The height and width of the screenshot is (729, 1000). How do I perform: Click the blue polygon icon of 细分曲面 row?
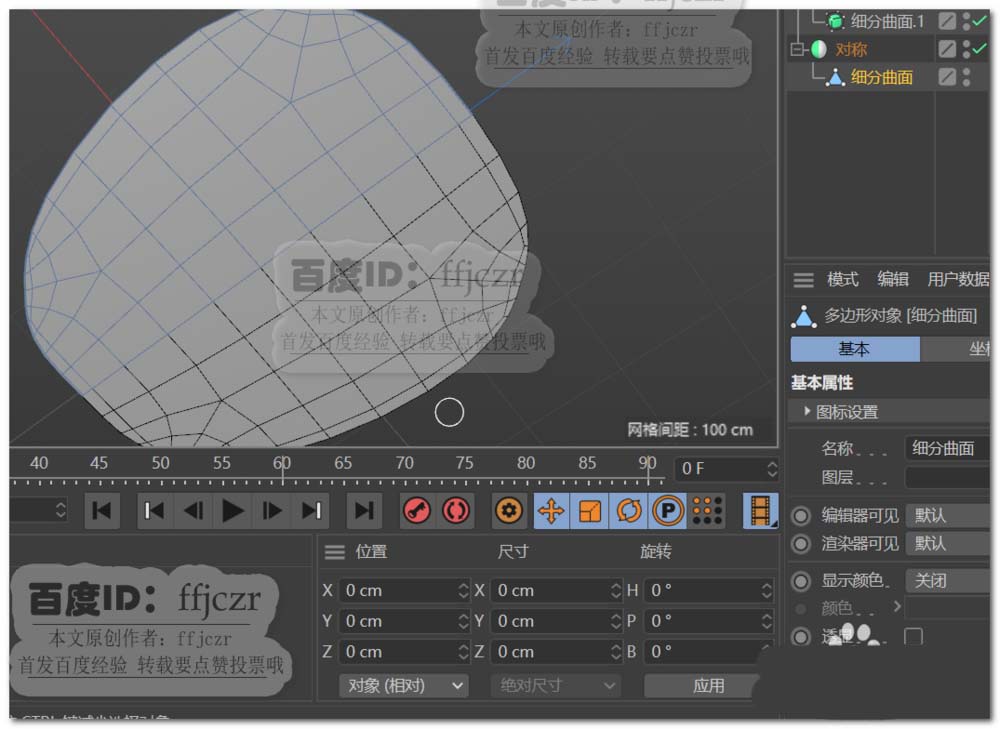835,78
